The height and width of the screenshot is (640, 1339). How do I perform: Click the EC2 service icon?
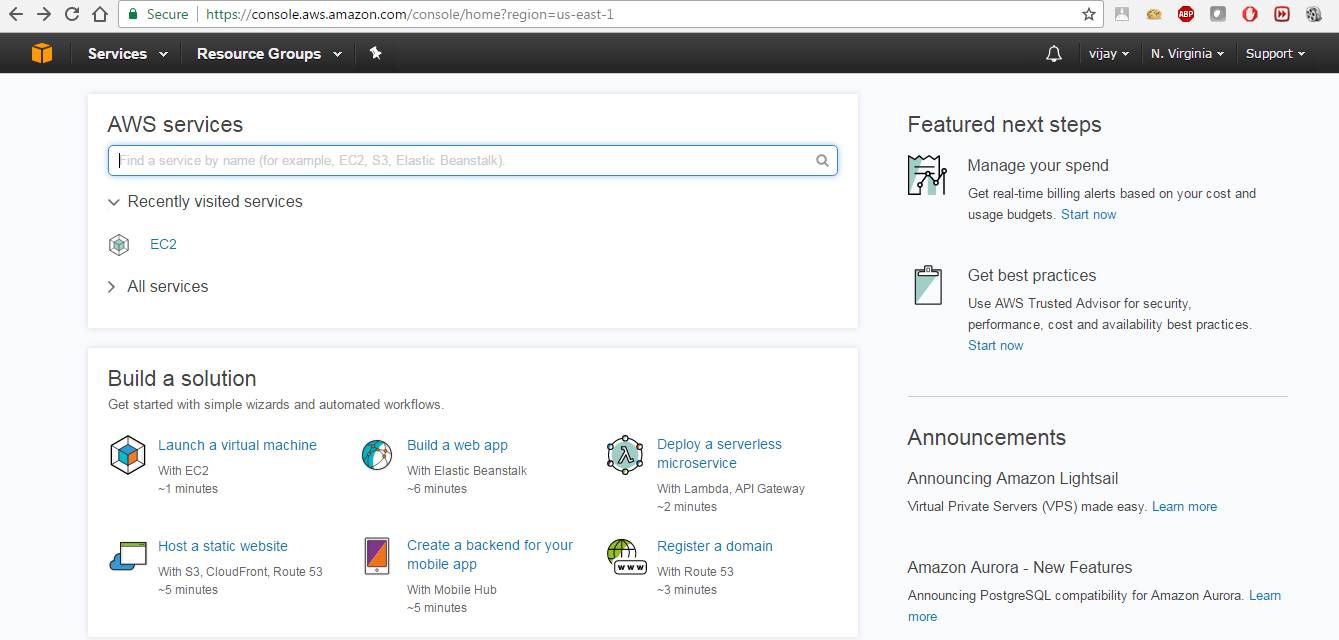[x=119, y=244]
